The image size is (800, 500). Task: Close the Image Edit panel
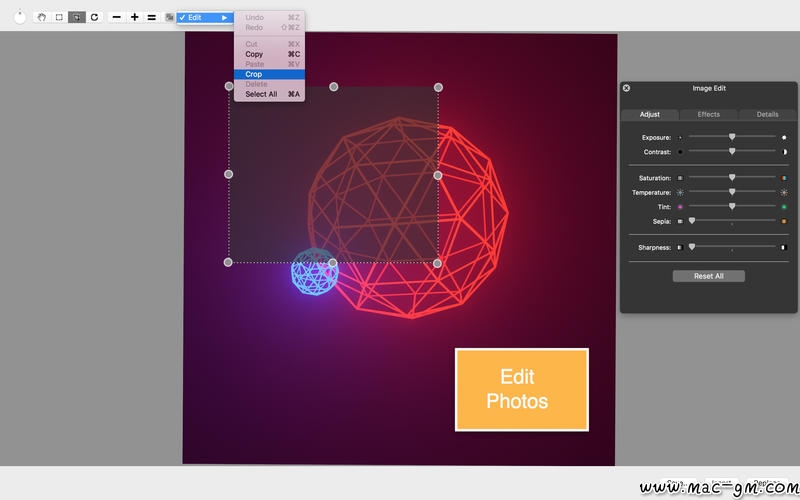[x=626, y=88]
